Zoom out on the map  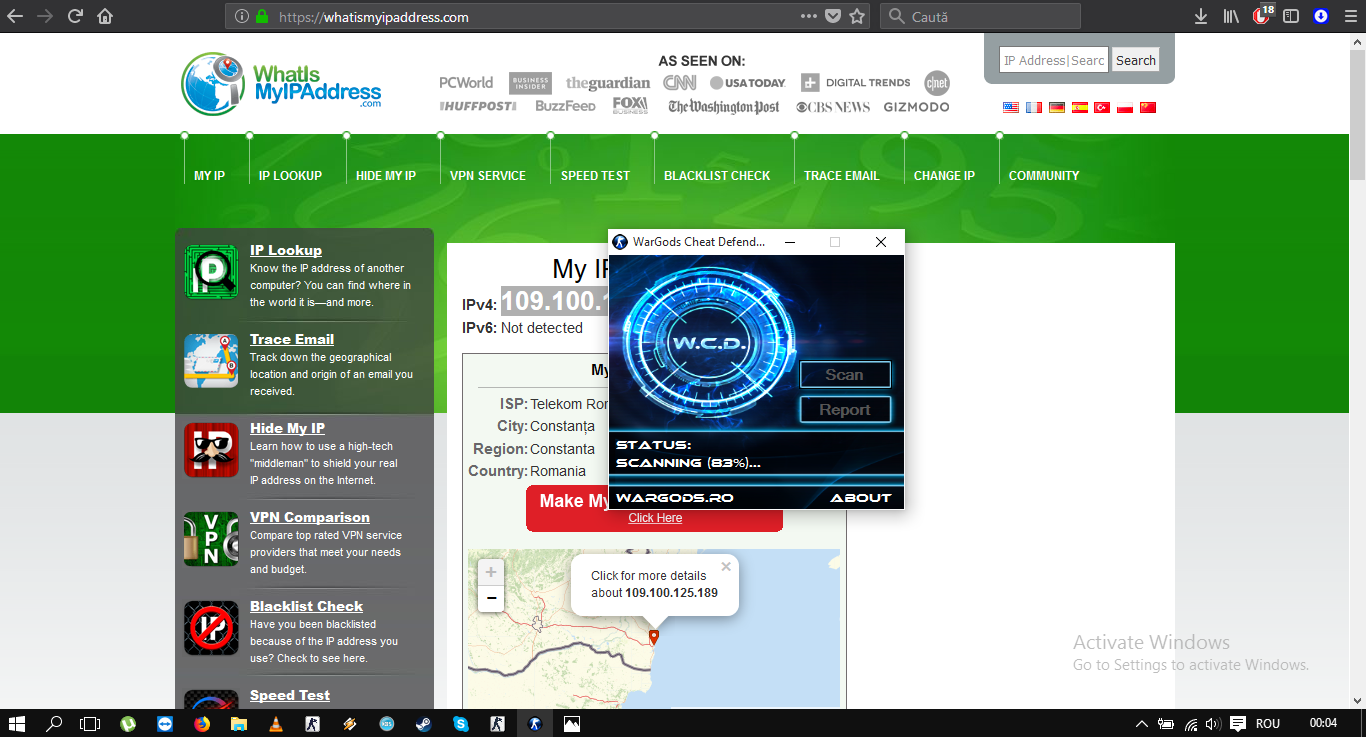[491, 599]
